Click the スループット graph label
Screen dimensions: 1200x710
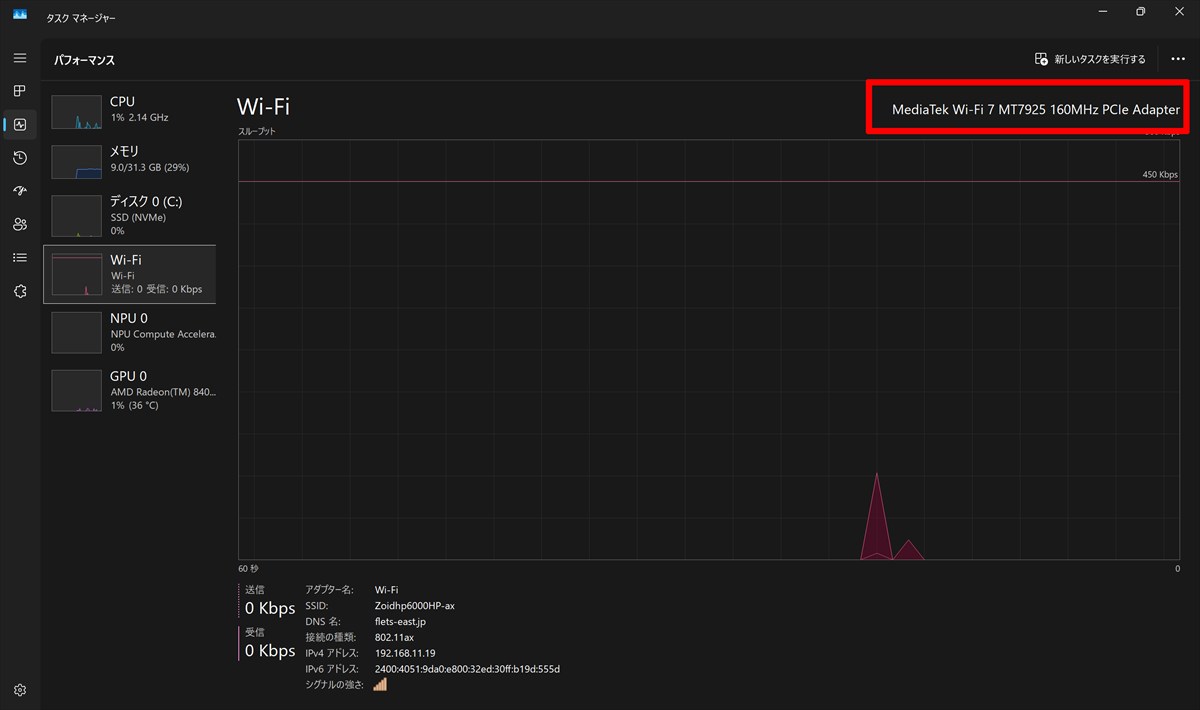[x=257, y=131]
